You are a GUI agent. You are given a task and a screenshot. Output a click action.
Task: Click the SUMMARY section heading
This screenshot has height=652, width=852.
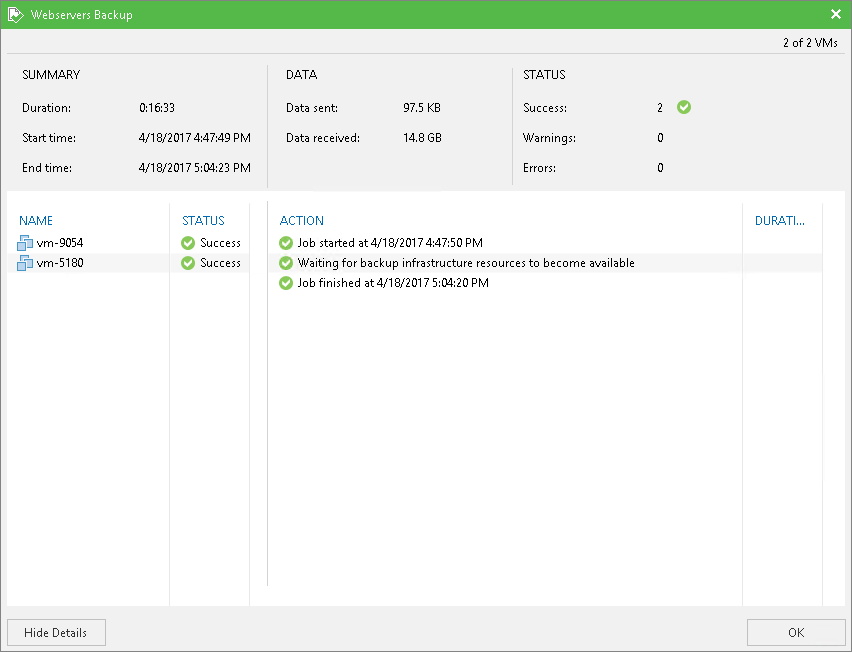(x=51, y=74)
